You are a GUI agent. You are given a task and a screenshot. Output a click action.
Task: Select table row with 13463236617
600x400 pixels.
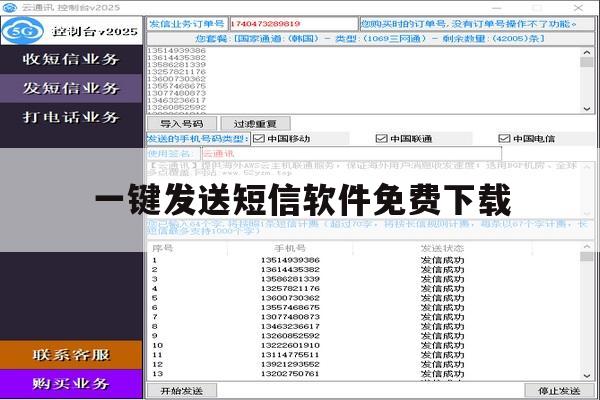point(364,327)
